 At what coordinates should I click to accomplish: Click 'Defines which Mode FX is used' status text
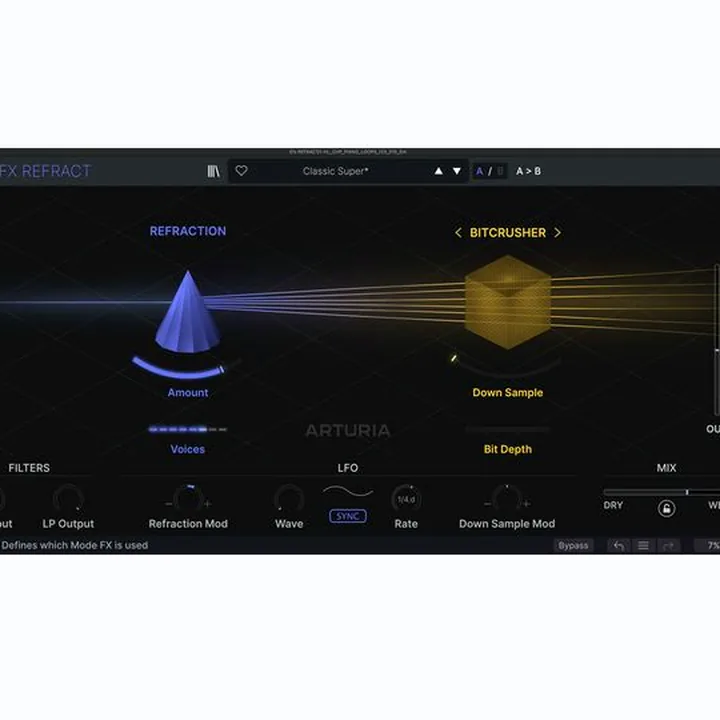(74, 546)
